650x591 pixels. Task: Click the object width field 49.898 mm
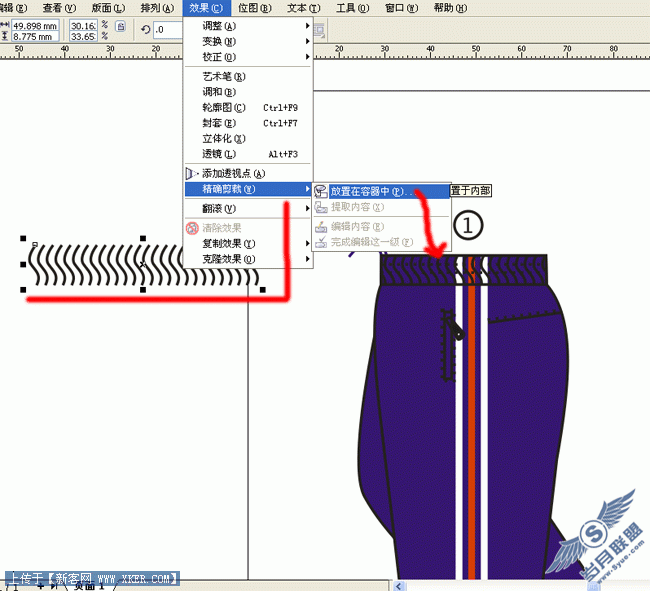point(35,26)
